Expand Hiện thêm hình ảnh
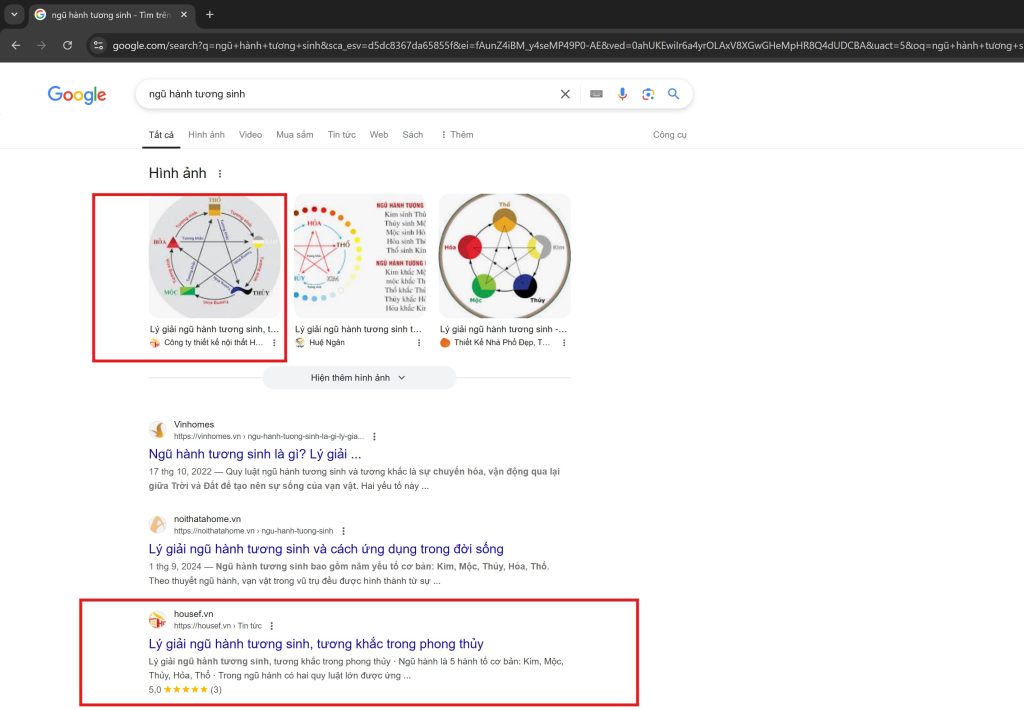The image size is (1024, 709). 359,377
